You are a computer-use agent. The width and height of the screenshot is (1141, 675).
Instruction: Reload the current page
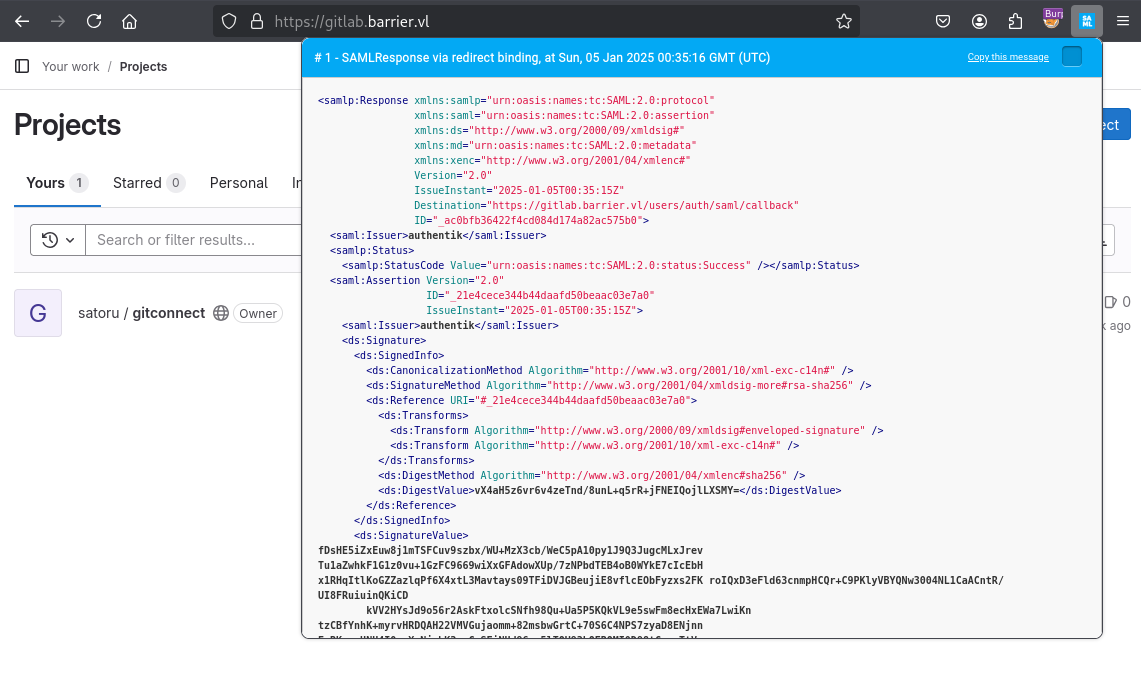tap(94, 22)
